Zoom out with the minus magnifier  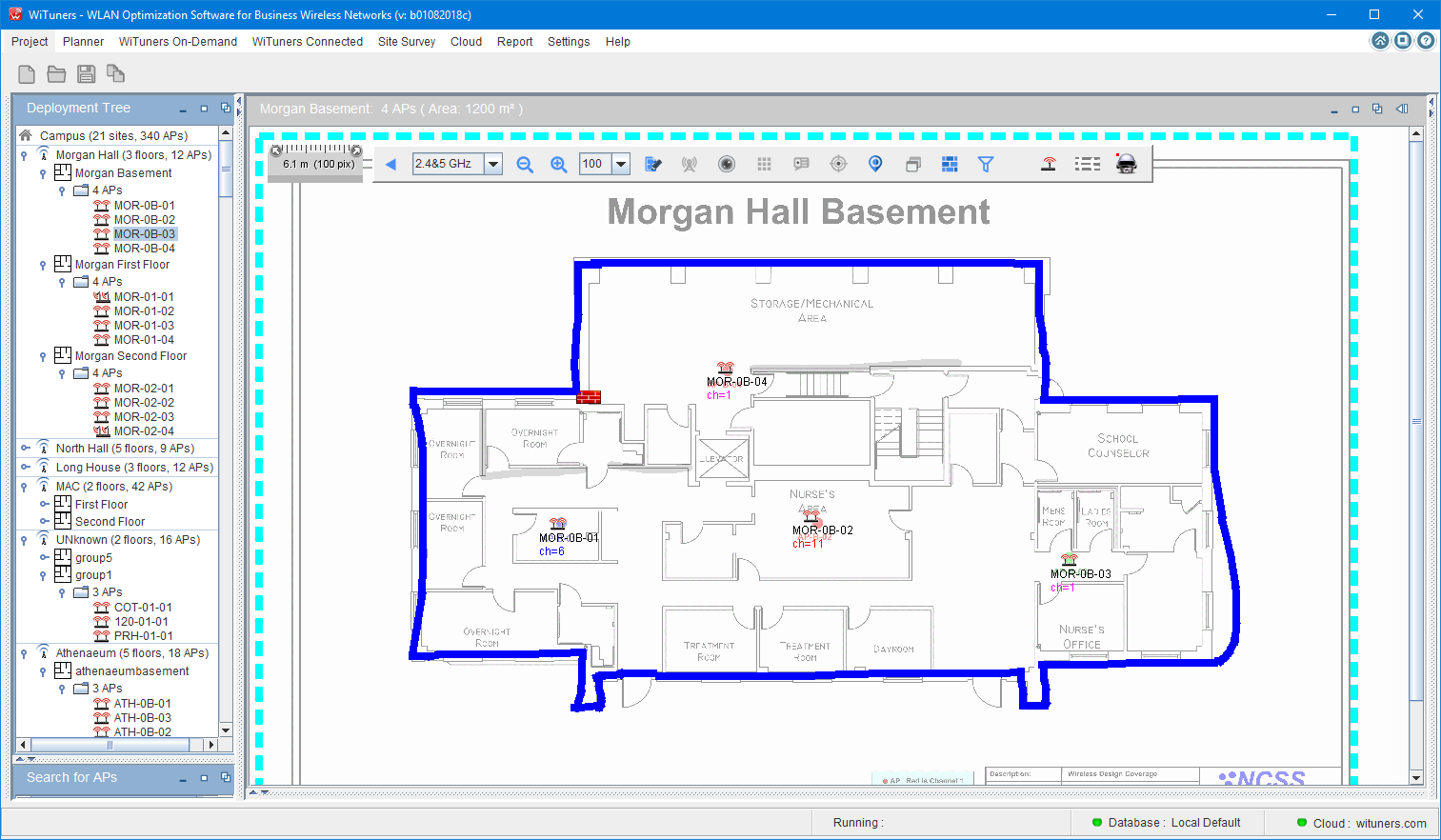pyautogui.click(x=525, y=164)
